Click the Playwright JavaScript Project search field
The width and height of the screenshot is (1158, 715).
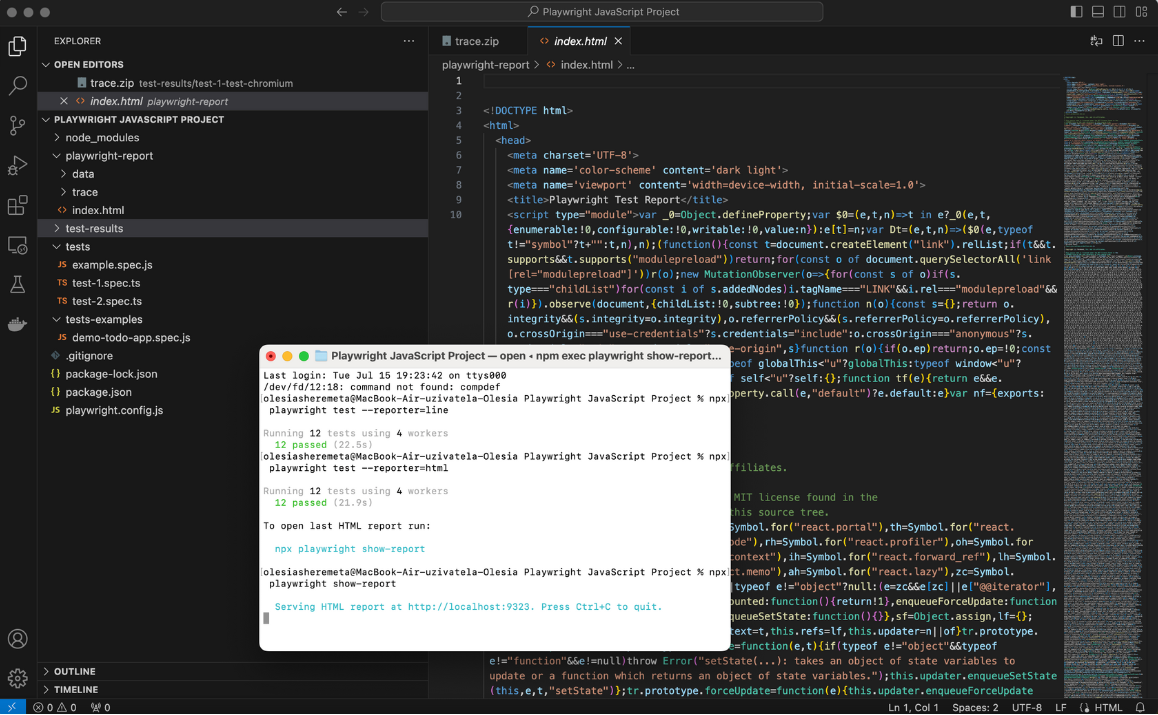(x=602, y=12)
